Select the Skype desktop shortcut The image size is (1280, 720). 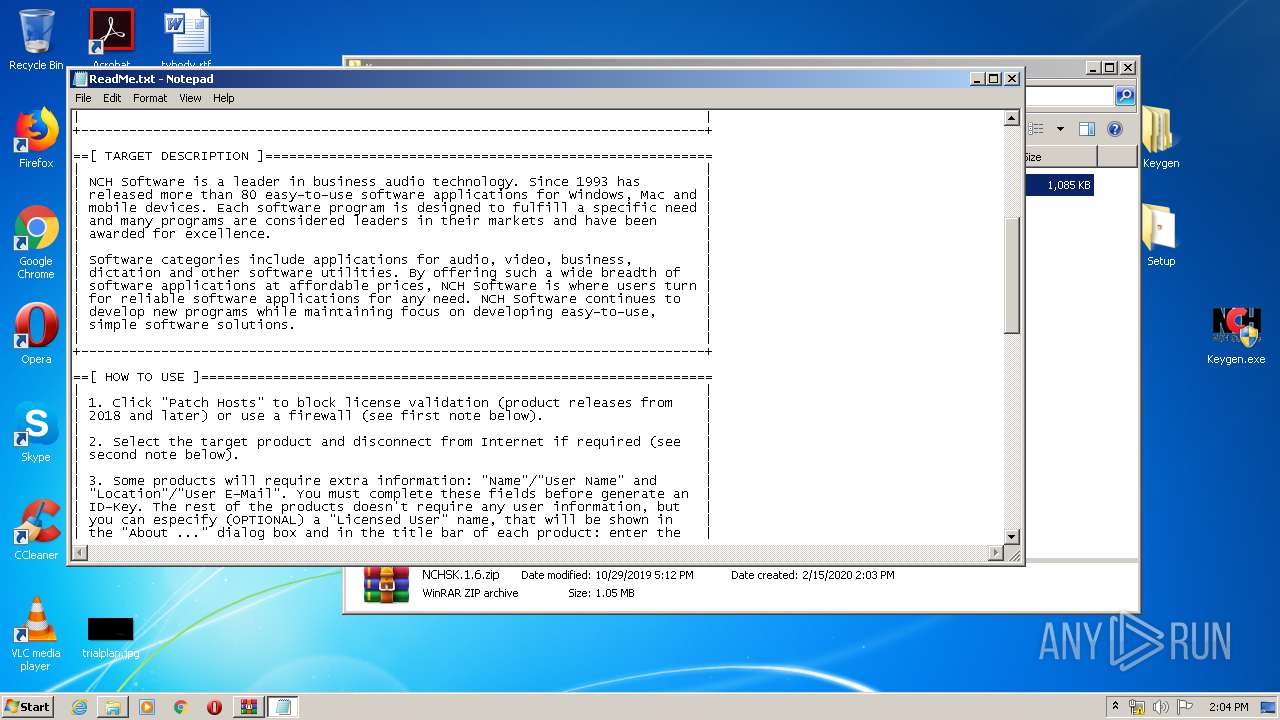coord(36,432)
